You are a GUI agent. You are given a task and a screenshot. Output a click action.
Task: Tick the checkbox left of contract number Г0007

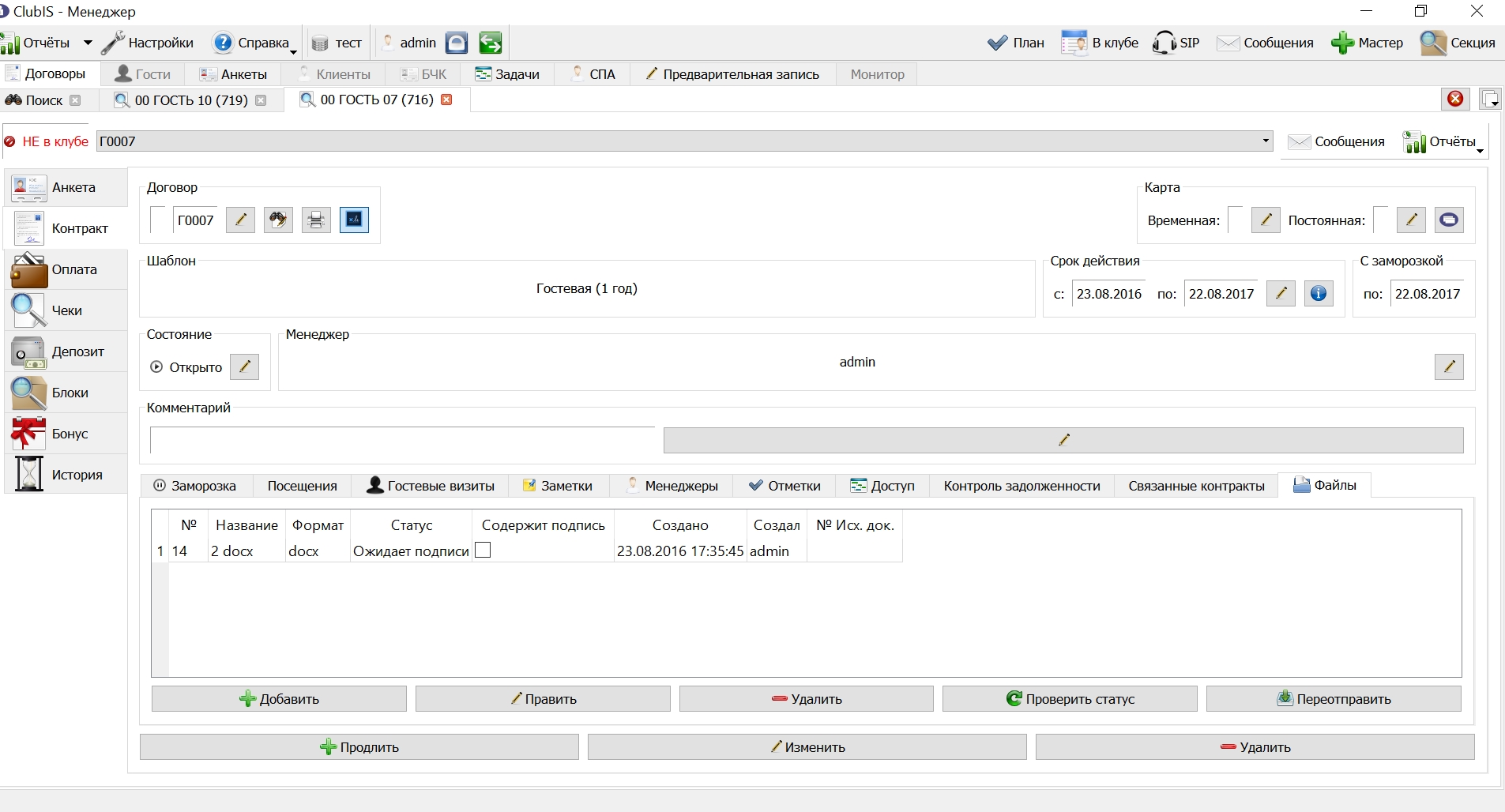(158, 220)
